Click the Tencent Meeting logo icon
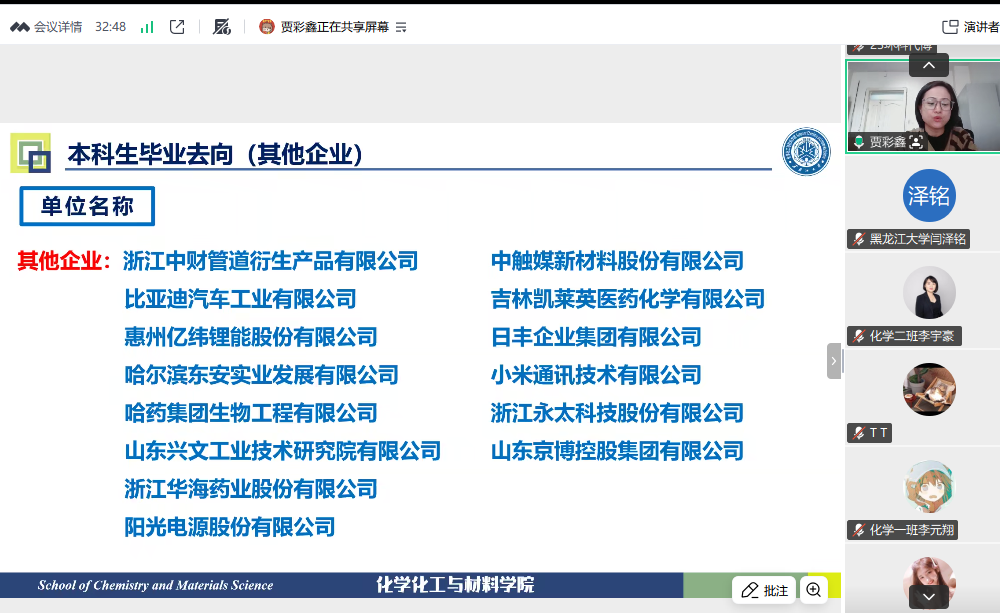The width and height of the screenshot is (1000, 613). point(20,27)
